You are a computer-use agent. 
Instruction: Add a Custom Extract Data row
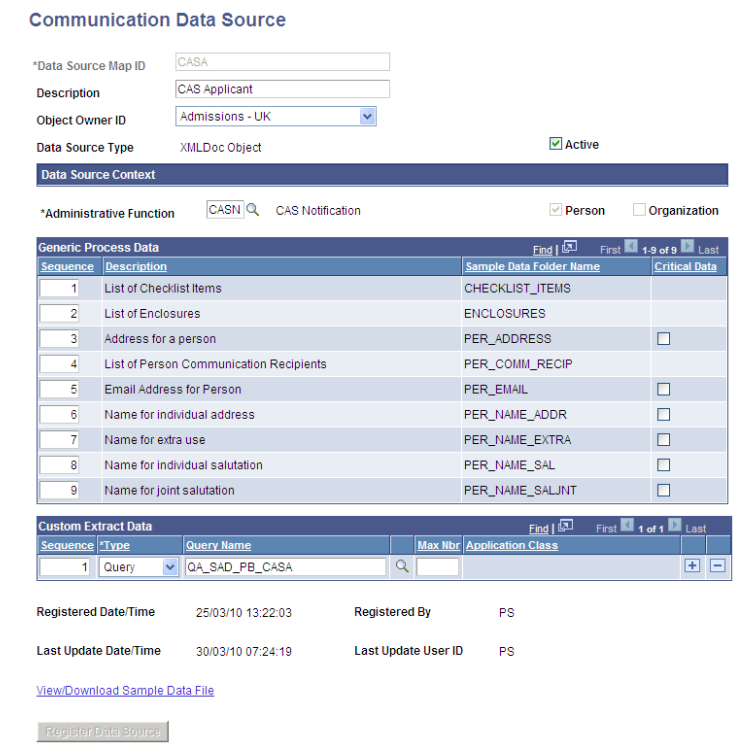coord(692,566)
